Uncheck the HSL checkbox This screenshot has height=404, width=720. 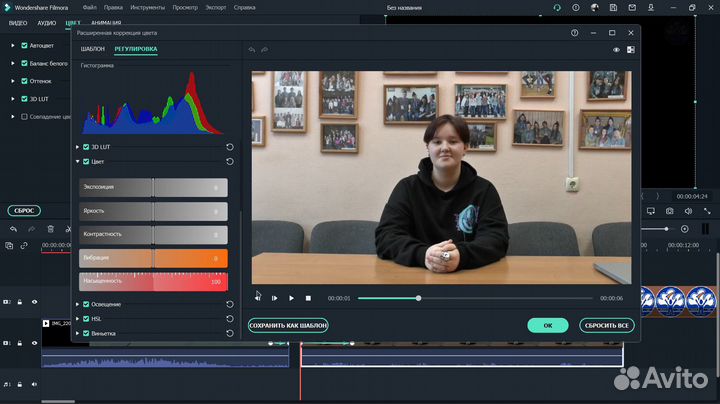(86, 318)
